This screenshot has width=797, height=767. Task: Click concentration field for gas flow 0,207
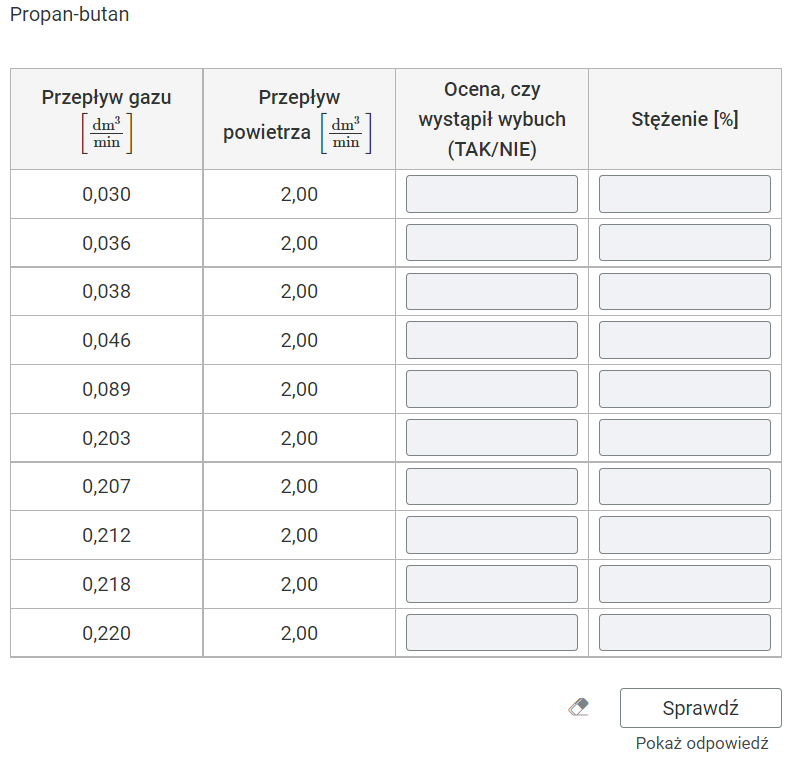(x=684, y=487)
